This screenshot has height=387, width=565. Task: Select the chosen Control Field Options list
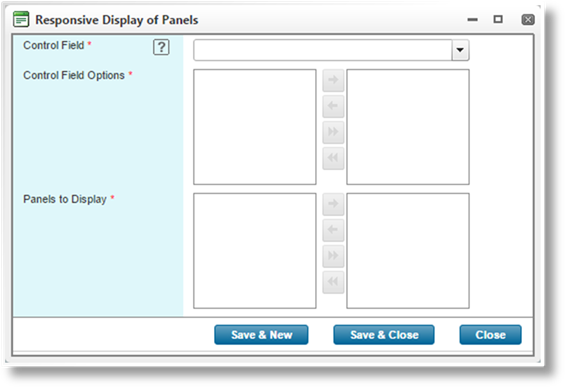(x=408, y=127)
